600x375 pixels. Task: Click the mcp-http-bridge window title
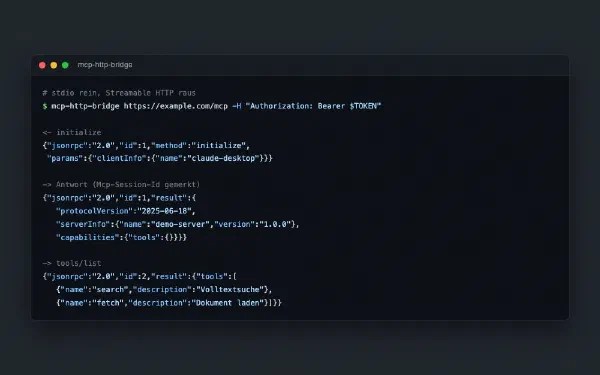point(105,65)
